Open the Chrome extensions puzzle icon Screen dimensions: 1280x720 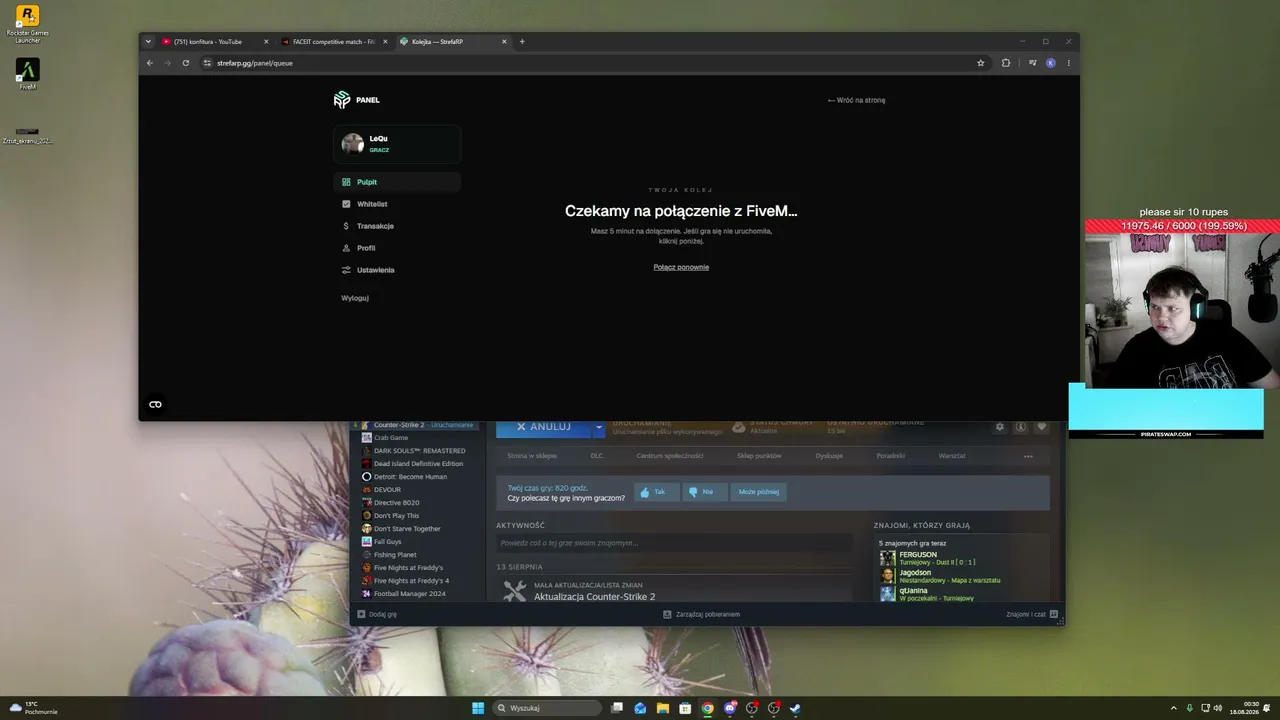(x=1006, y=63)
